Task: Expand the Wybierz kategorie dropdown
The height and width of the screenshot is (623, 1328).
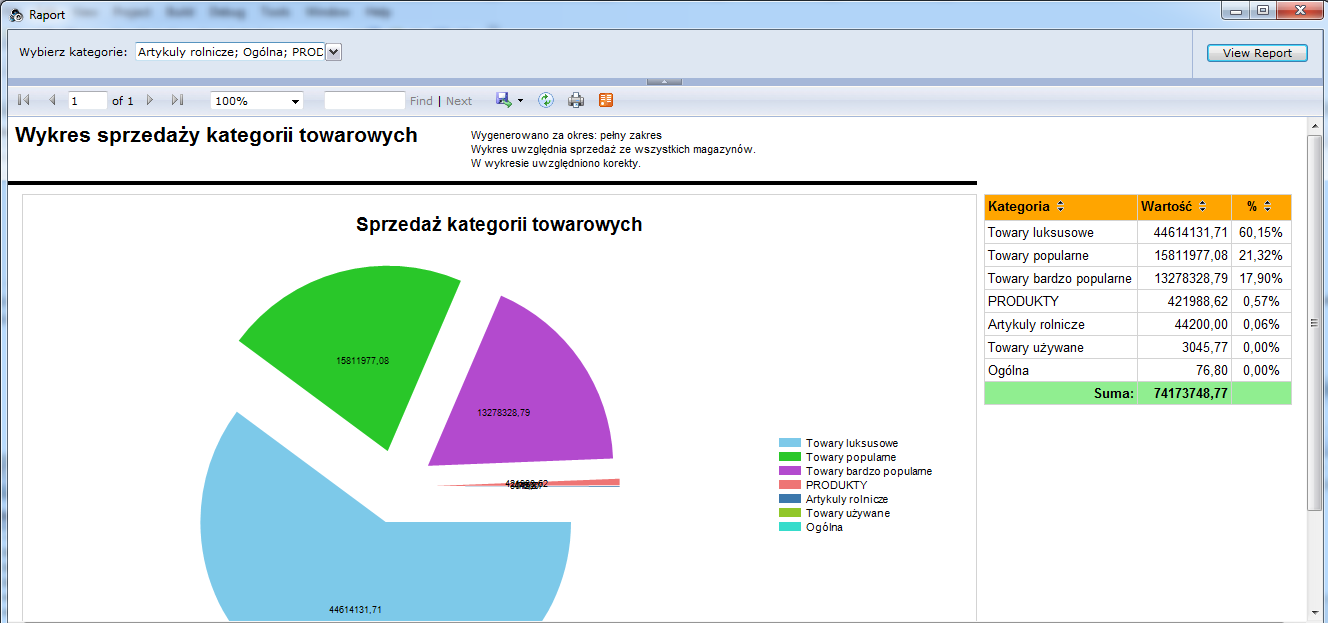Action: point(334,52)
